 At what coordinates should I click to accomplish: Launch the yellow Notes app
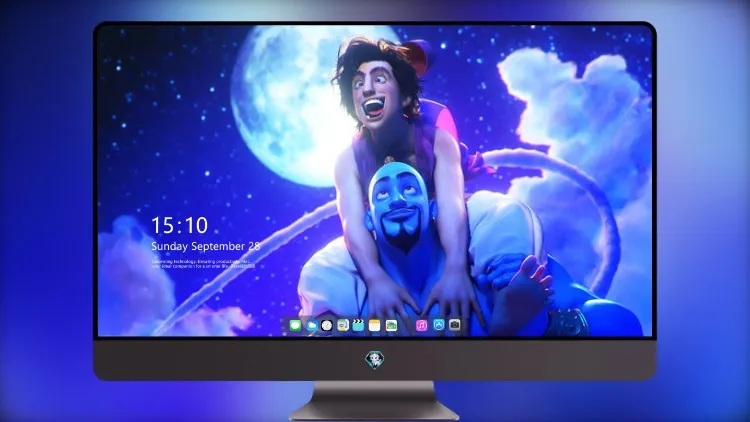click(375, 325)
